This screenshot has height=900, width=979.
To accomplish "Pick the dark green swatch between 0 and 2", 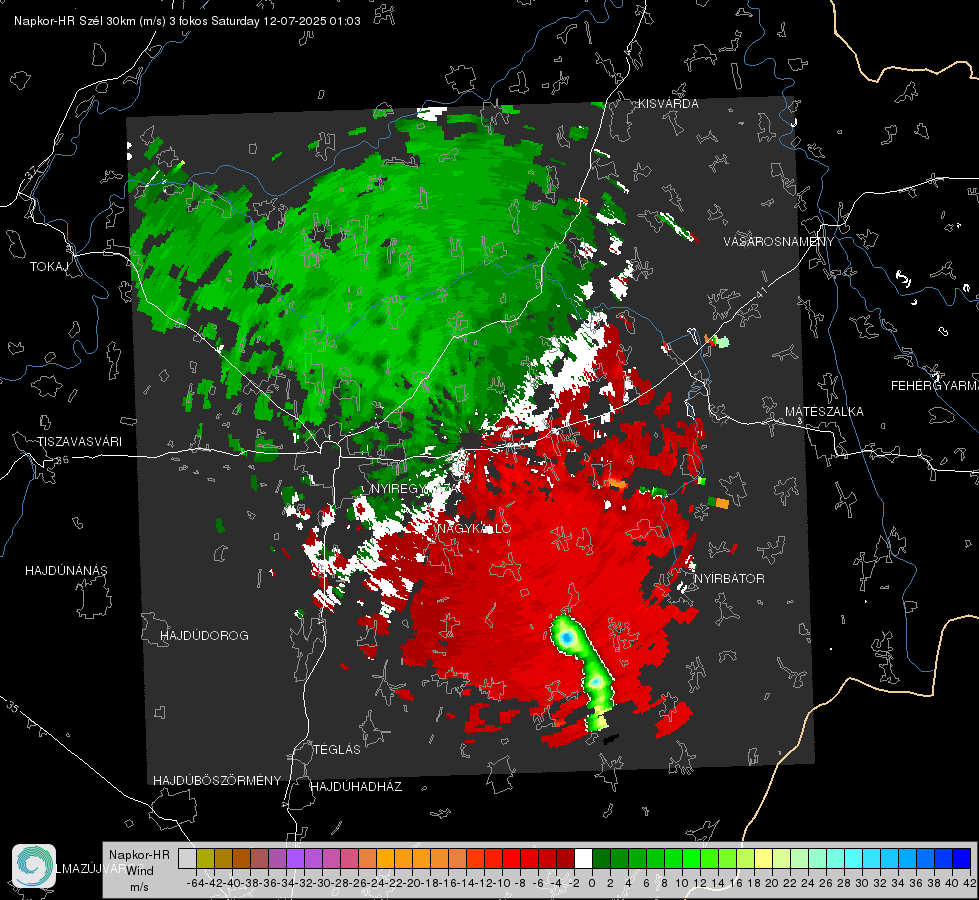I will pyautogui.click(x=601, y=858).
